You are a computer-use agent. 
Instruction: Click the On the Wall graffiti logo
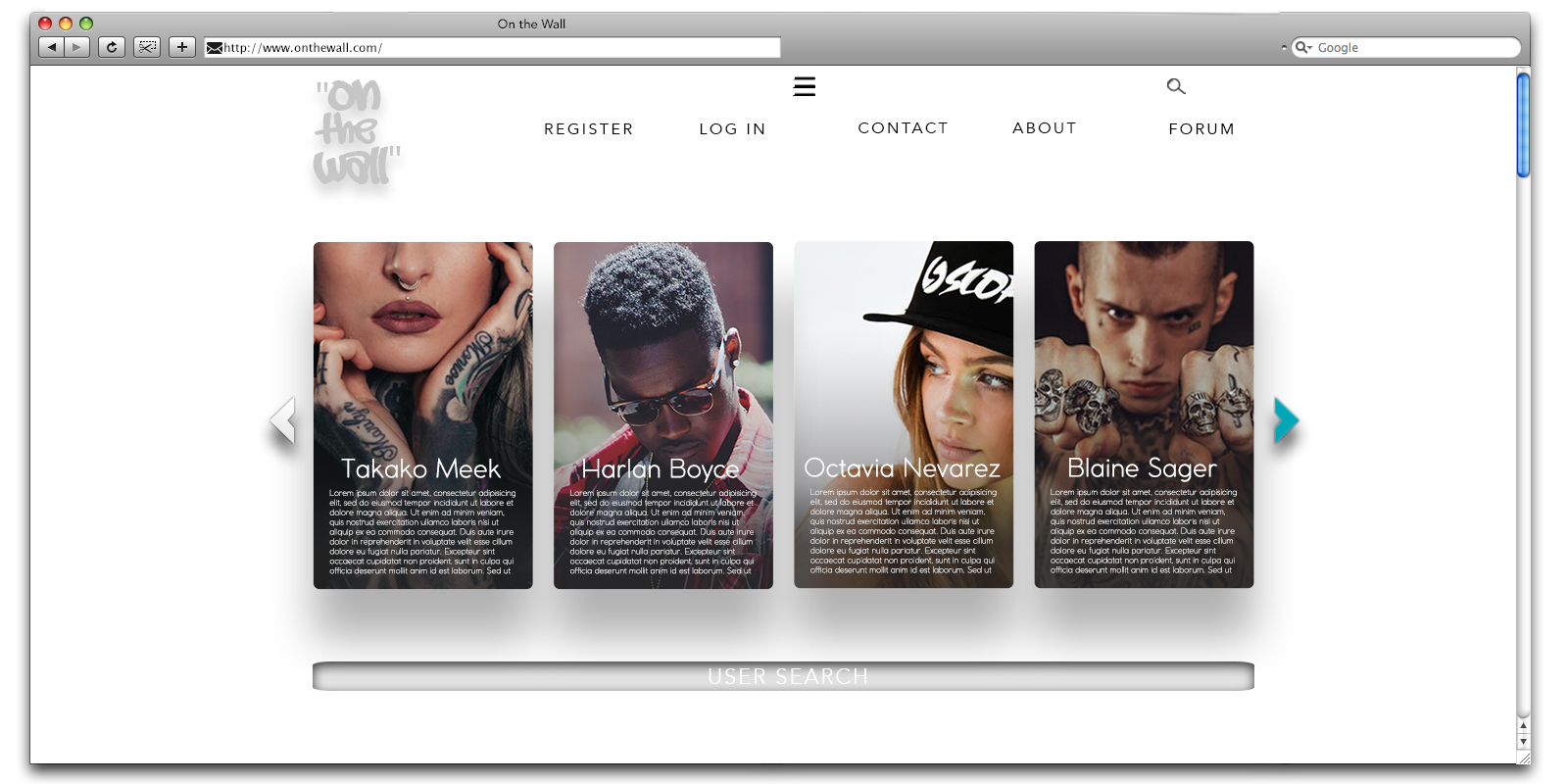pyautogui.click(x=356, y=133)
